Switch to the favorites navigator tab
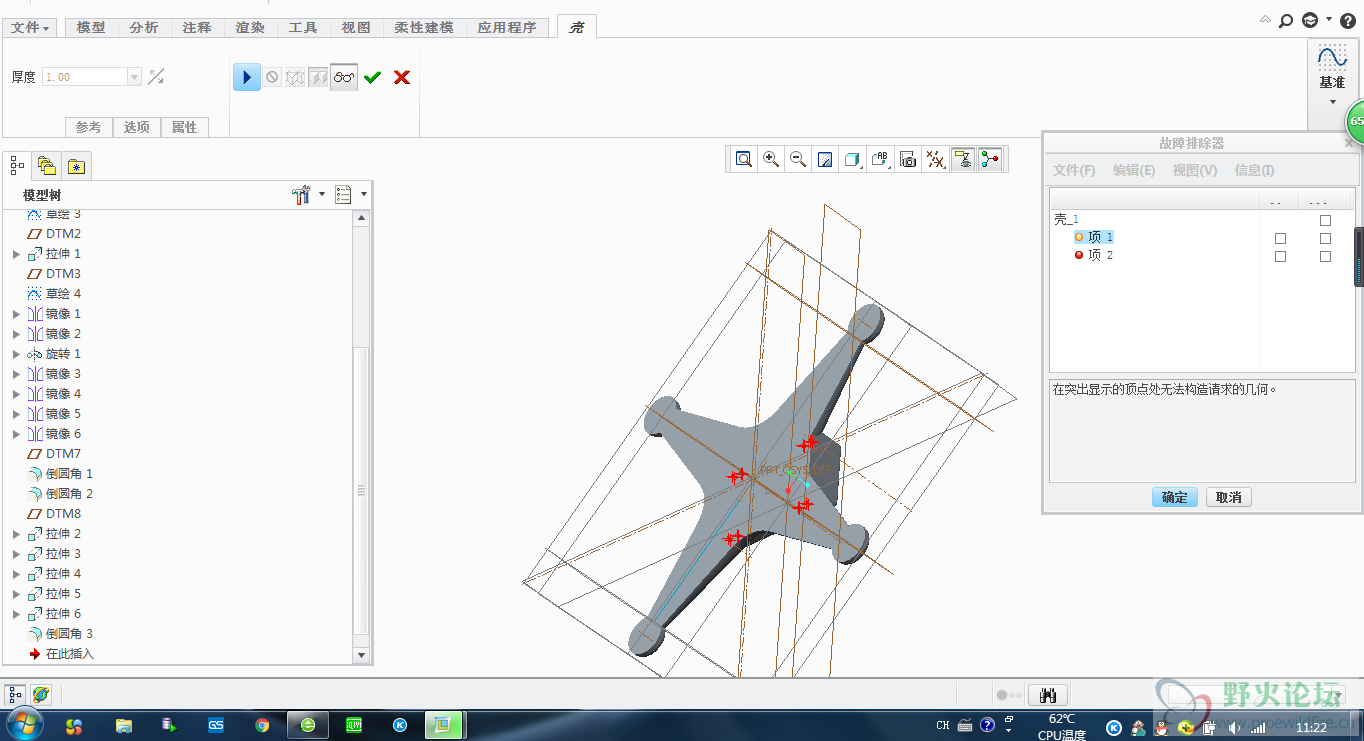 76,165
